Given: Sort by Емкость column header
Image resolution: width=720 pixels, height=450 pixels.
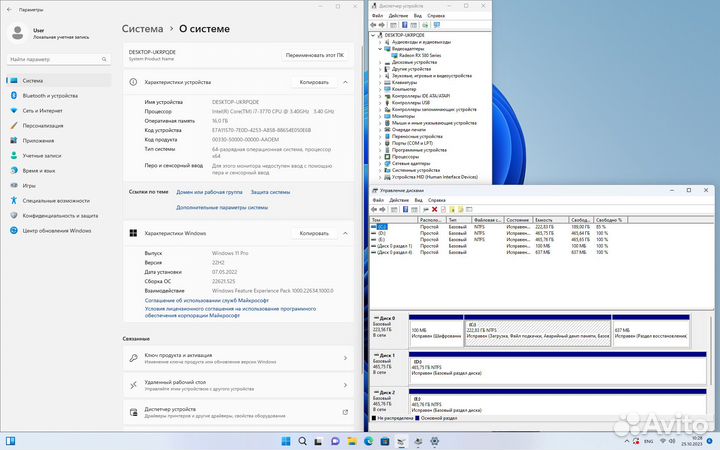Looking at the screenshot, I should coord(550,220).
